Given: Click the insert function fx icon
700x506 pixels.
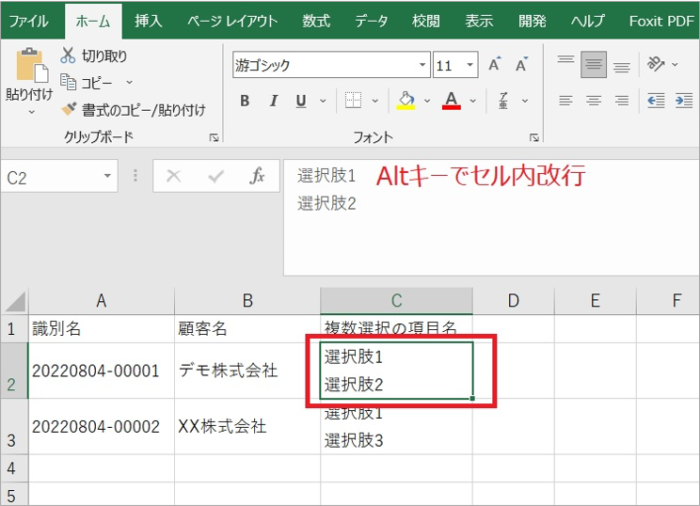Looking at the screenshot, I should point(257,176).
